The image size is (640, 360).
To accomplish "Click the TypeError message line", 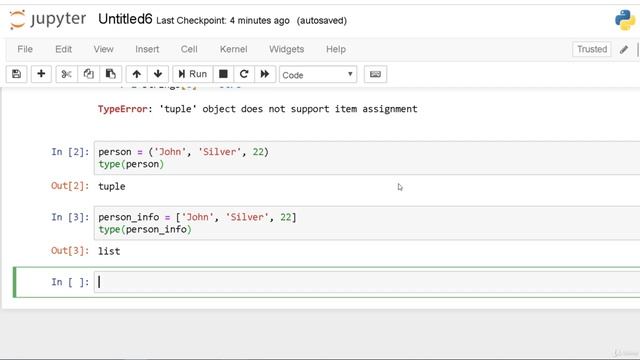I will (258, 109).
